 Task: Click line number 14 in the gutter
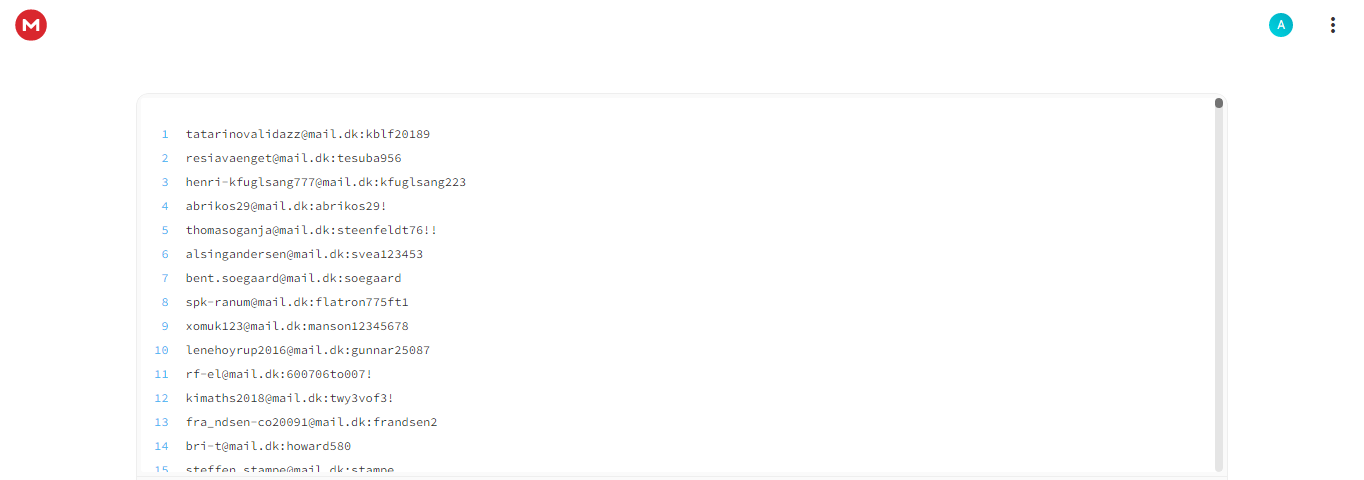161,446
